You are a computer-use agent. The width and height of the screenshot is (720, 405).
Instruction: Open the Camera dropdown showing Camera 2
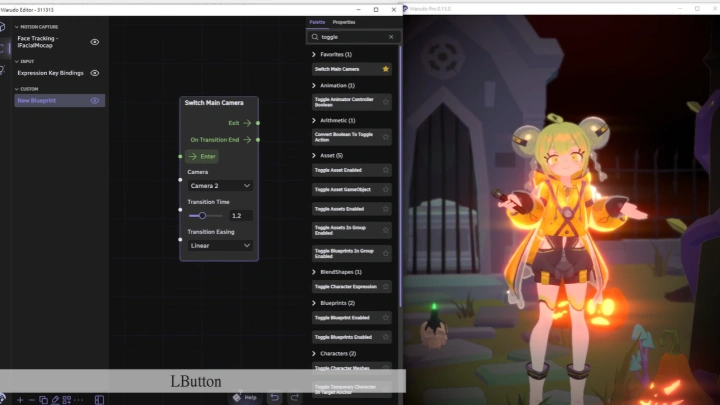click(220, 186)
